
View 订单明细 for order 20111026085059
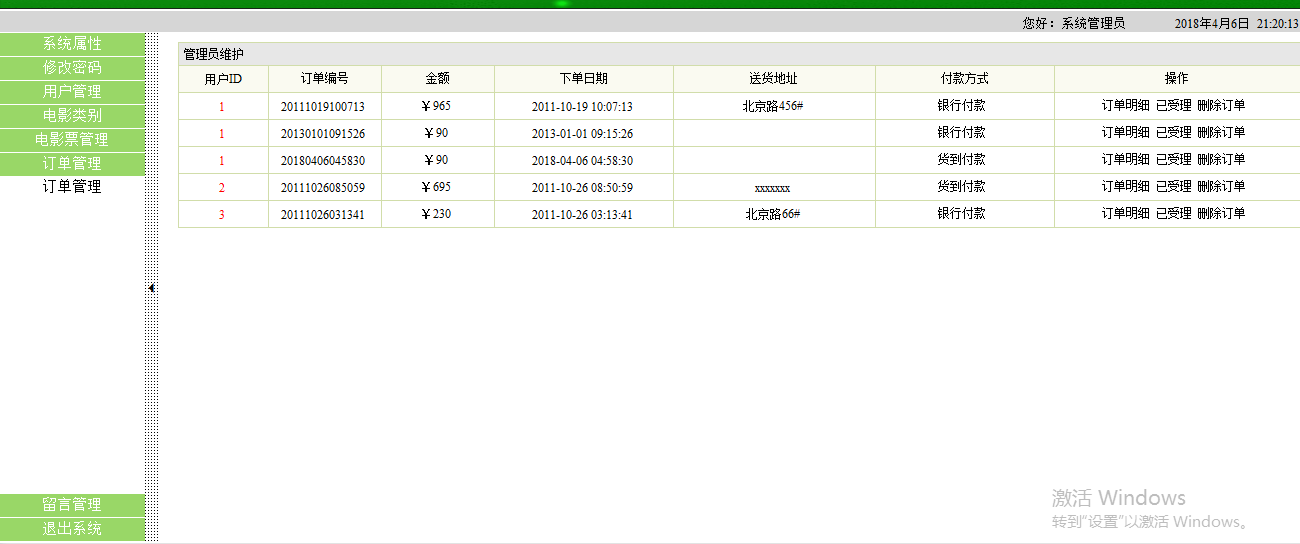tap(1126, 186)
